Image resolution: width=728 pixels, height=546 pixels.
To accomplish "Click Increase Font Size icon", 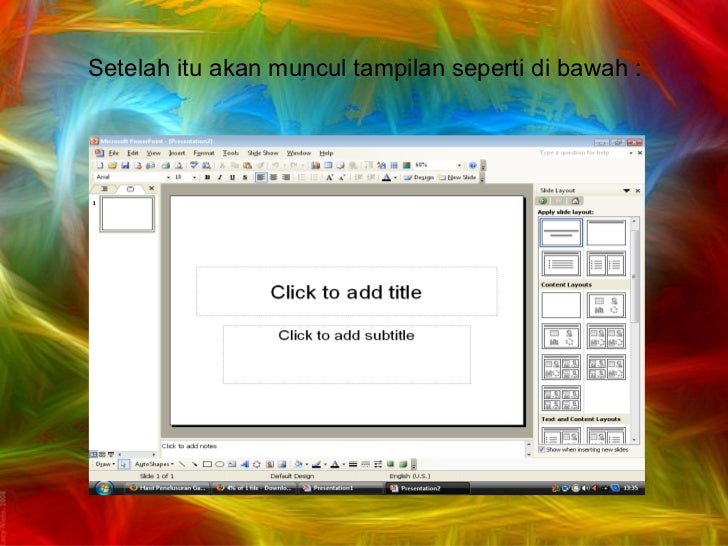I will [x=329, y=177].
